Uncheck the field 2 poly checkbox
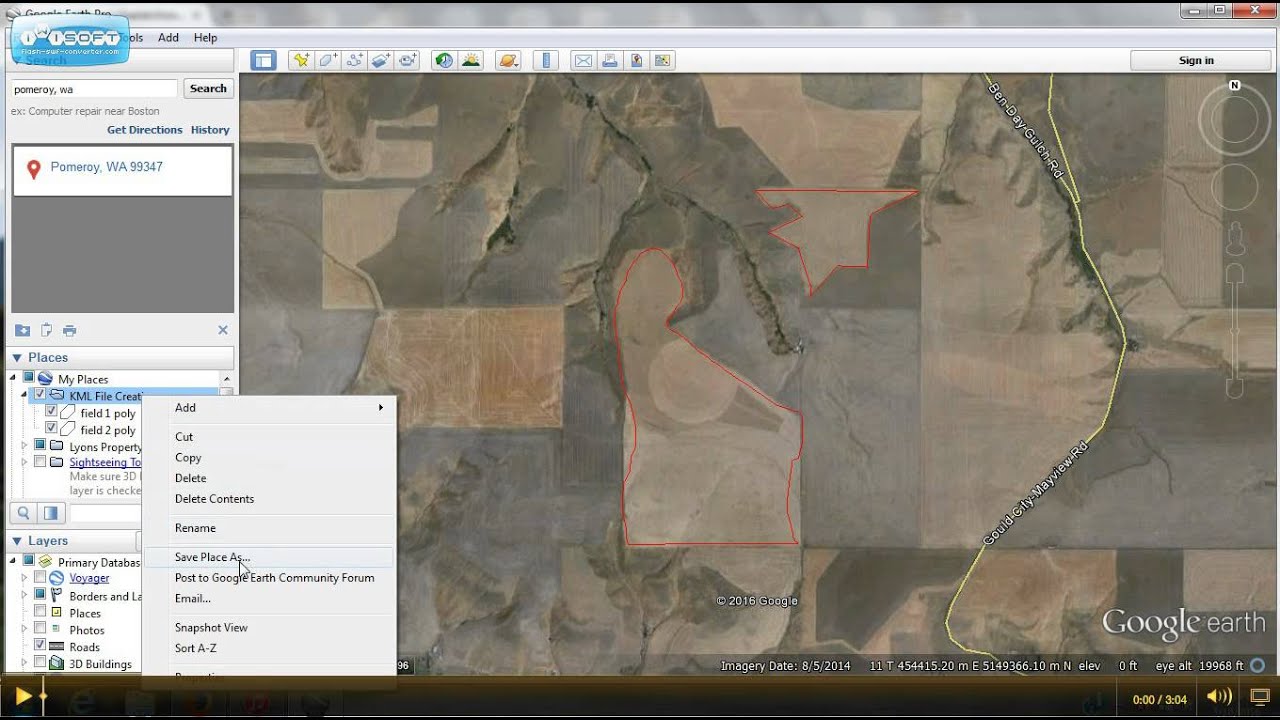1280x720 pixels. [x=51, y=429]
